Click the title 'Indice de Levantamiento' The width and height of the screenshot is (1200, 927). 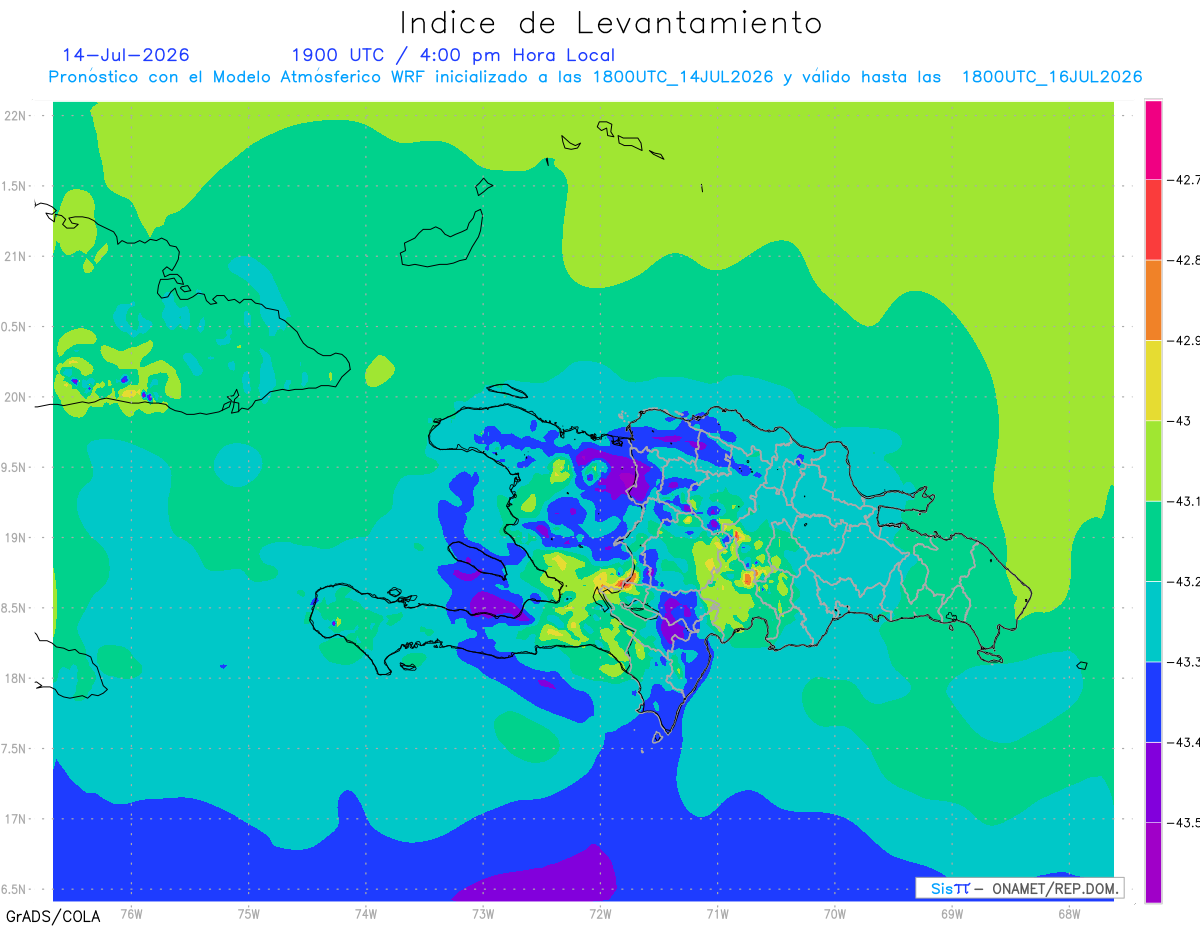[611, 22]
